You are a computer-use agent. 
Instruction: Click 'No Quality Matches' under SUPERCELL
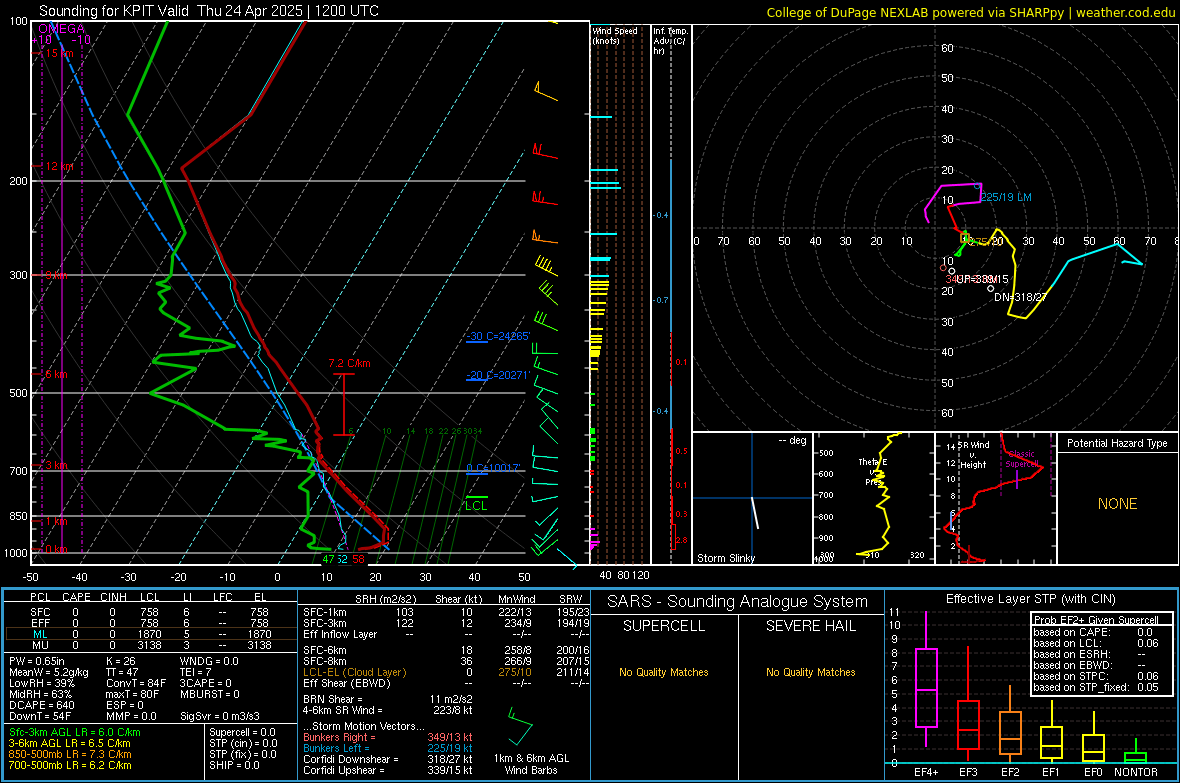coord(664,672)
